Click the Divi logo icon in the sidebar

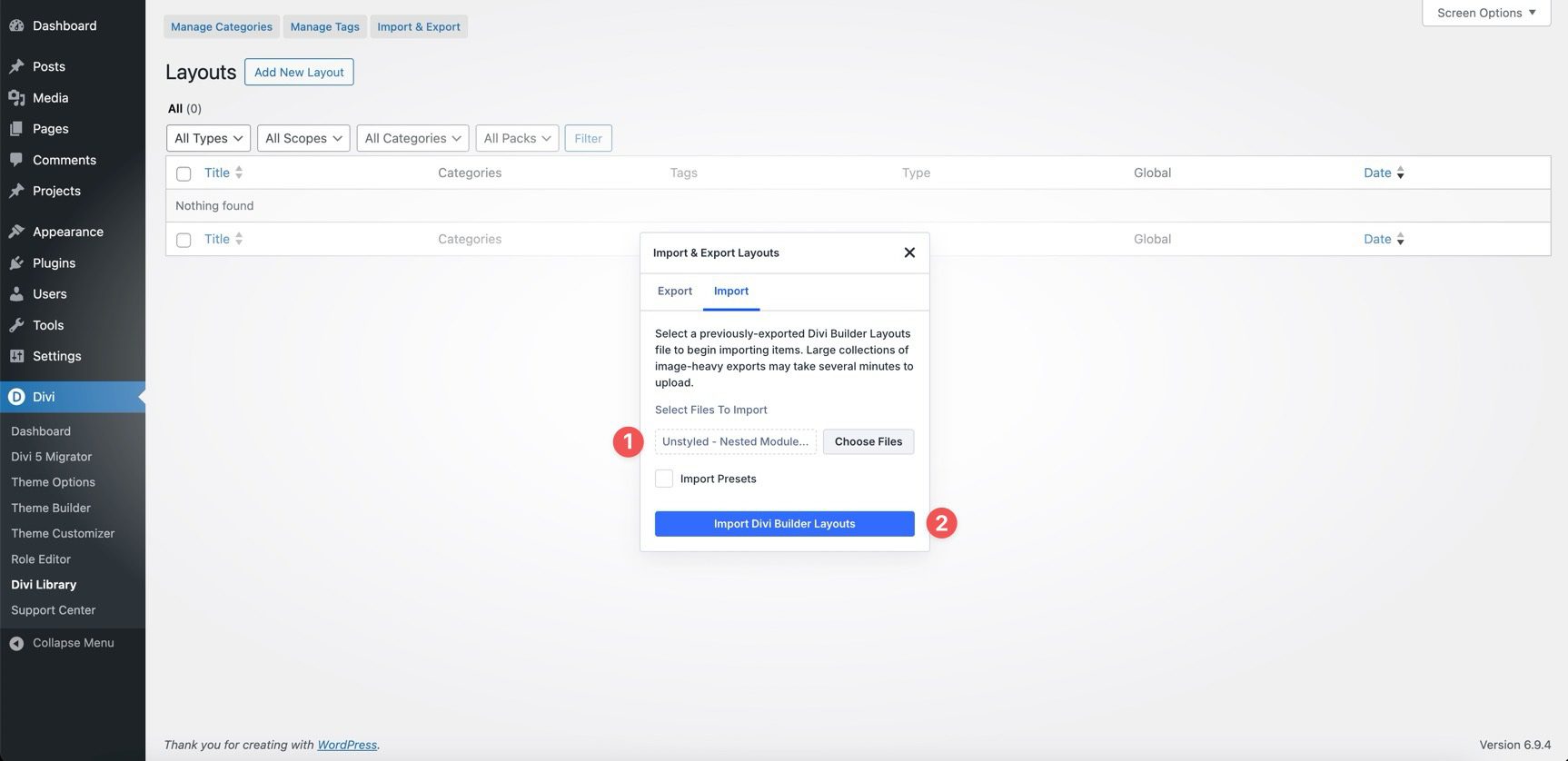pos(16,397)
